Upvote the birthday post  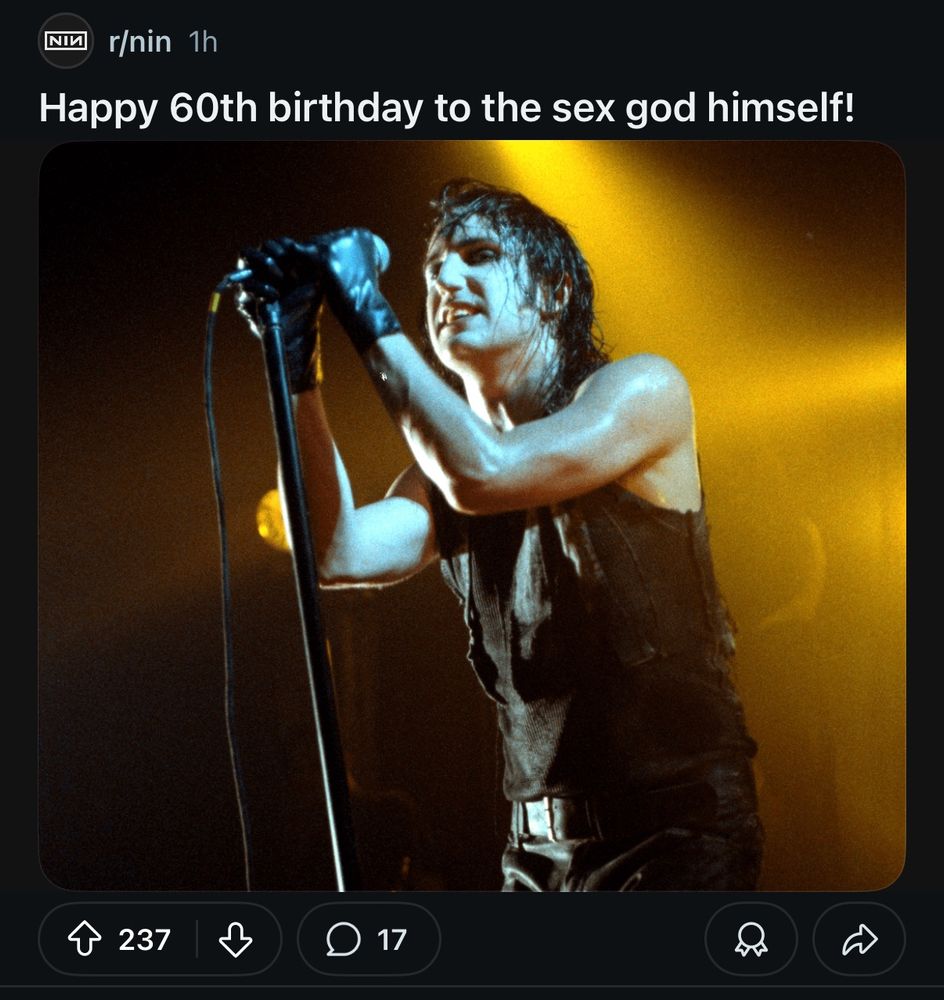(x=84, y=939)
